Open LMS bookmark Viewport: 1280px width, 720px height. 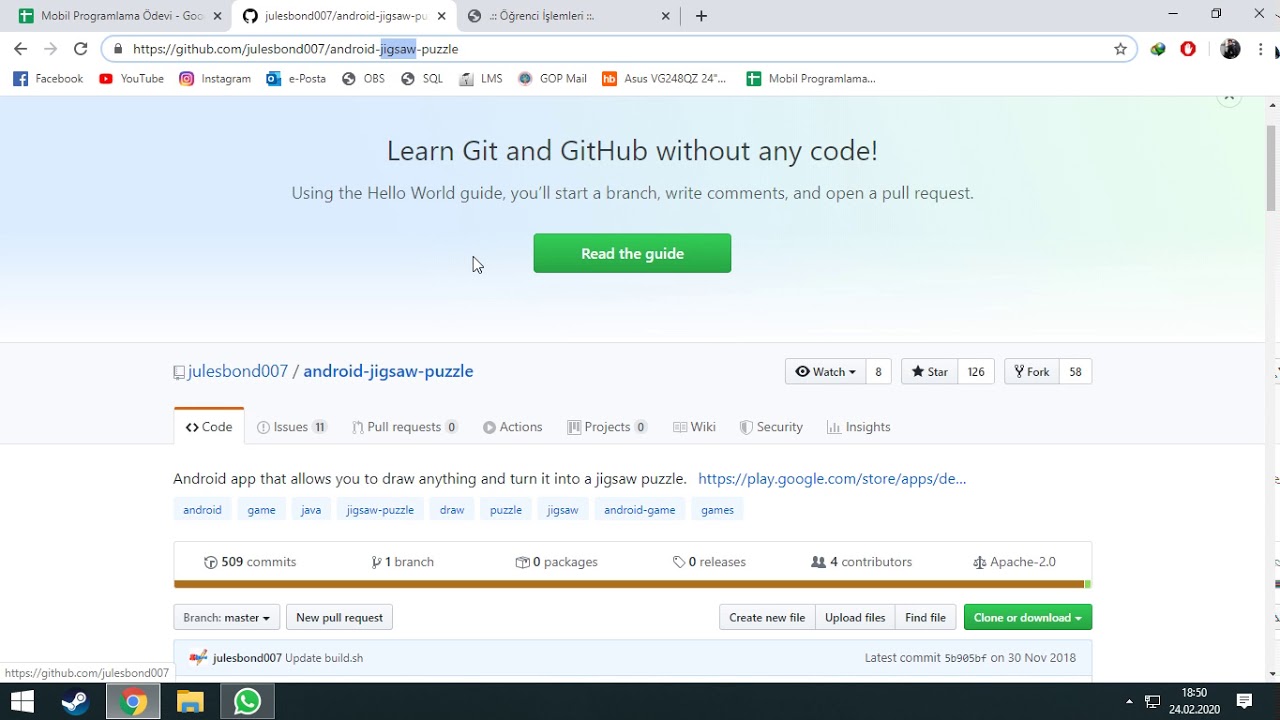481,78
